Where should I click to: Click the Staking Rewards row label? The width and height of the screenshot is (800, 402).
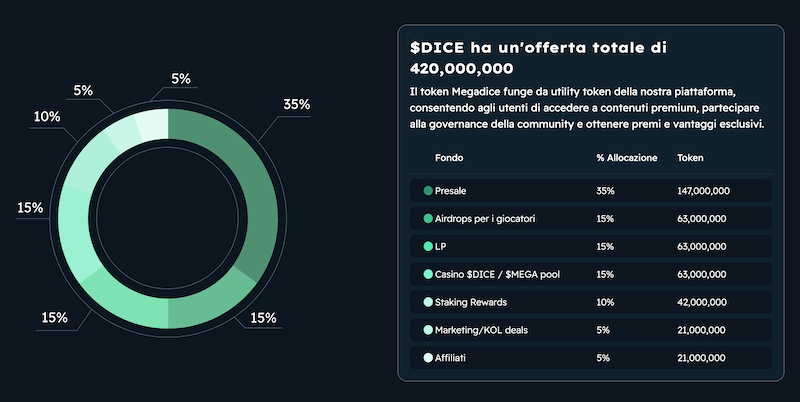[472, 302]
